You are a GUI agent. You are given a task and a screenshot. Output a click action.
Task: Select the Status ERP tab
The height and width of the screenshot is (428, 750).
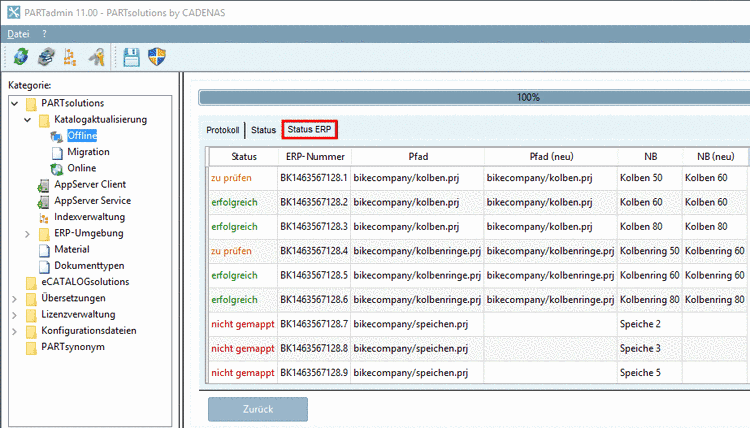309,129
